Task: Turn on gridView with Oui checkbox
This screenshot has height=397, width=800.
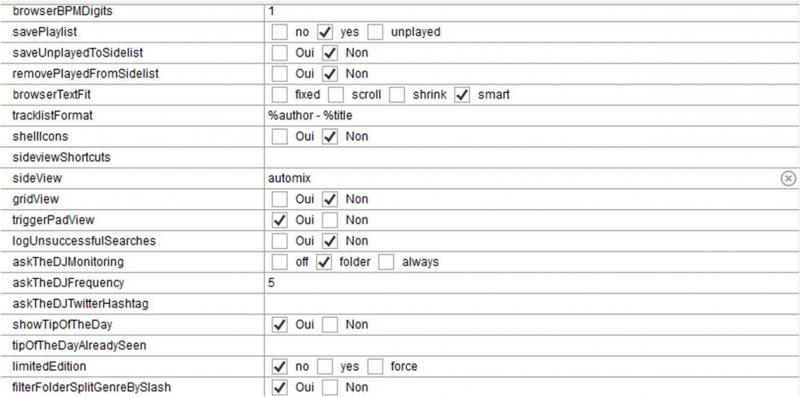Action: click(280, 199)
